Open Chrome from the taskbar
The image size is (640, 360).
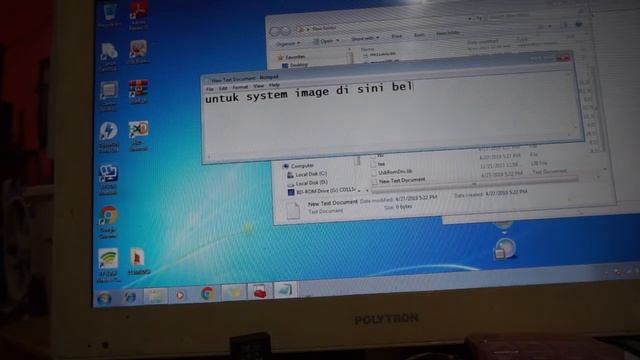click(207, 293)
